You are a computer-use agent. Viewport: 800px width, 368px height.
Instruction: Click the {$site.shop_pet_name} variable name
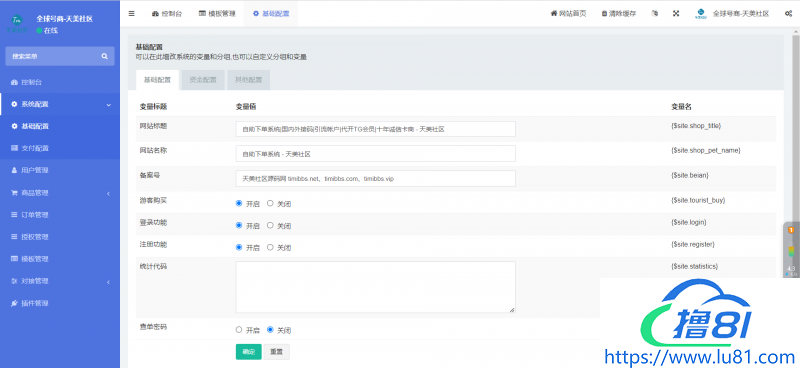point(705,150)
